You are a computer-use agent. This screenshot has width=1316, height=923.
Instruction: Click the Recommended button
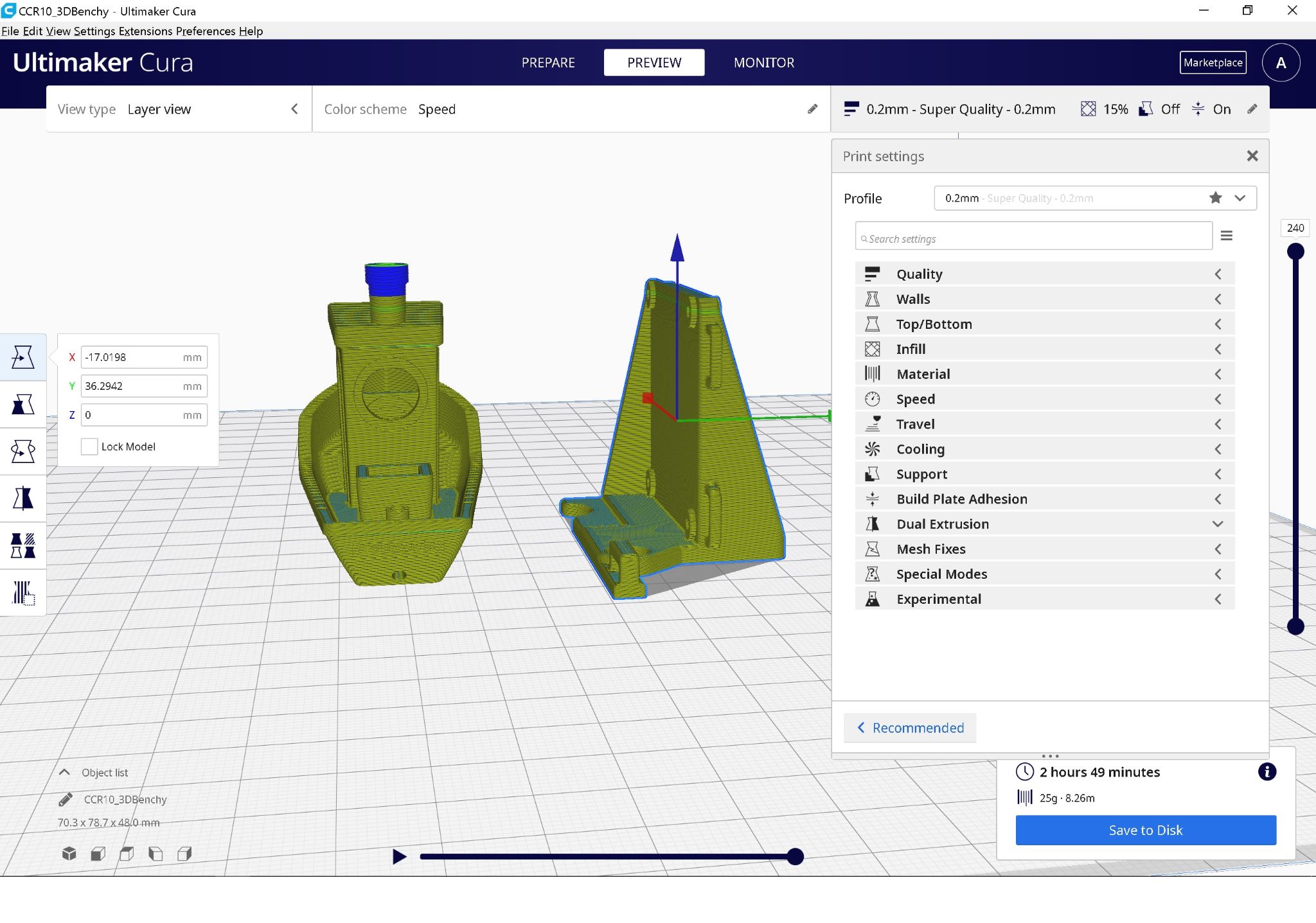pos(910,728)
